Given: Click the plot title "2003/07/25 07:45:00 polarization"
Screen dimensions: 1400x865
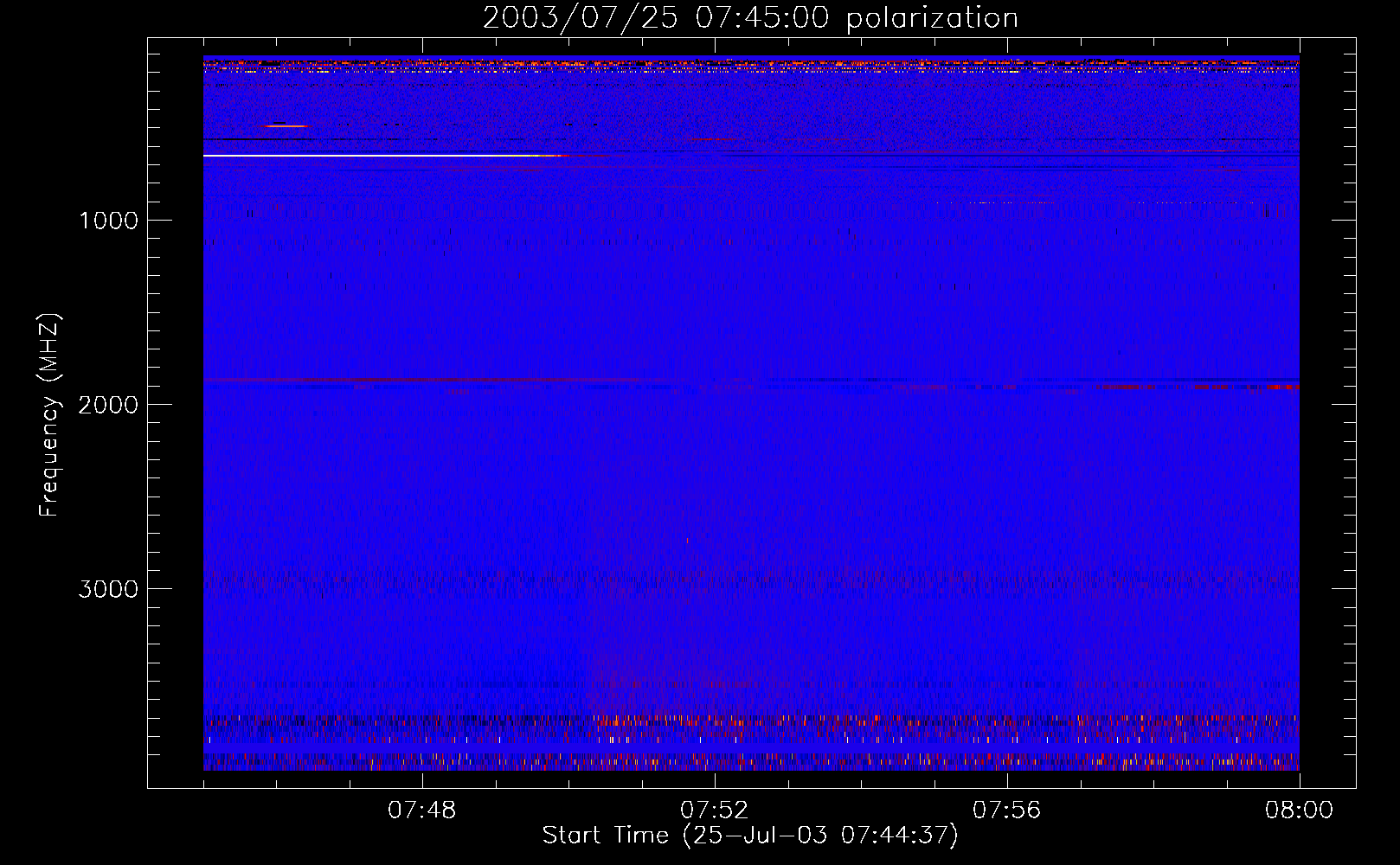Looking at the screenshot, I should (750, 17).
